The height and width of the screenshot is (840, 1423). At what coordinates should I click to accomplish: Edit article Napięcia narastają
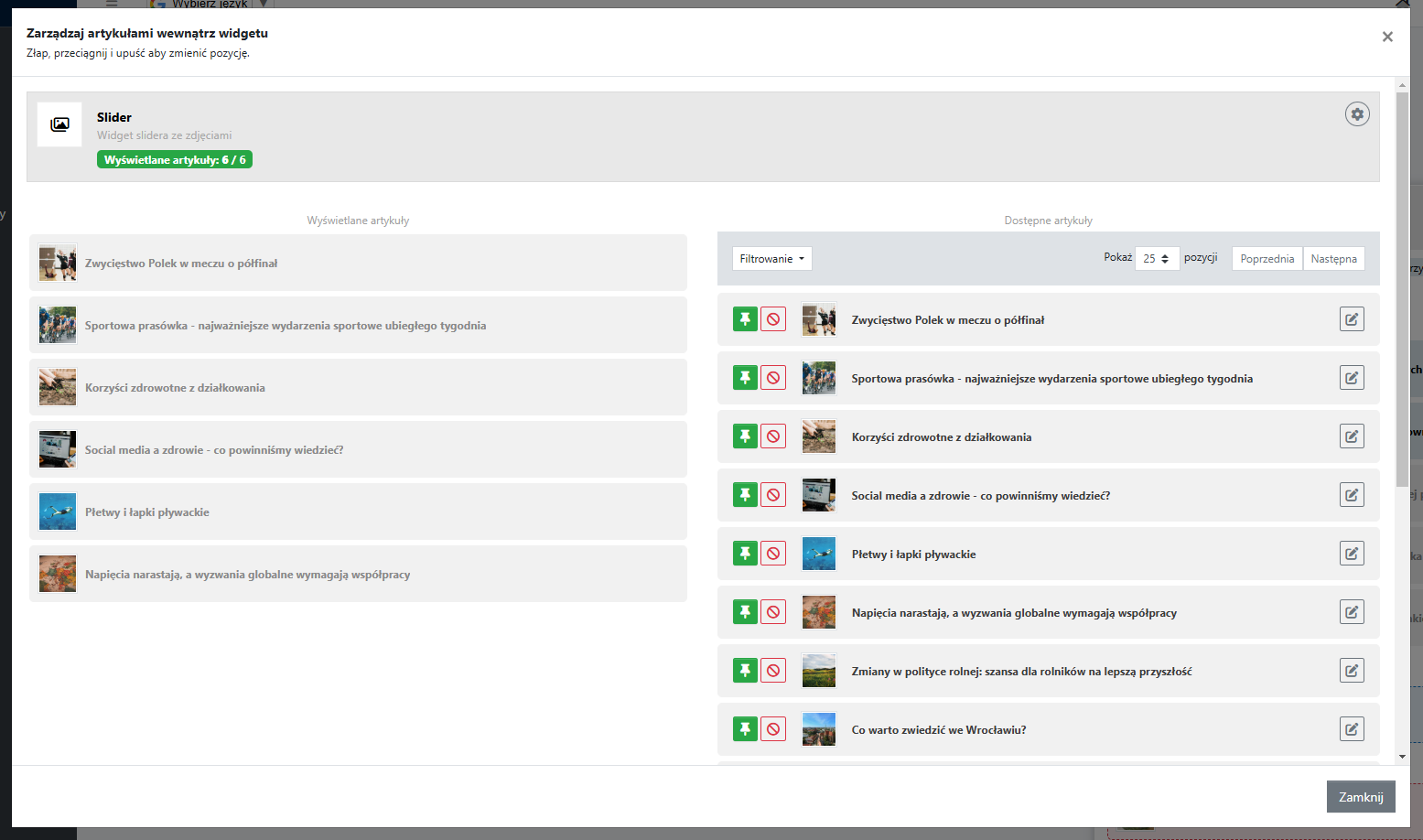pyautogui.click(x=1352, y=612)
